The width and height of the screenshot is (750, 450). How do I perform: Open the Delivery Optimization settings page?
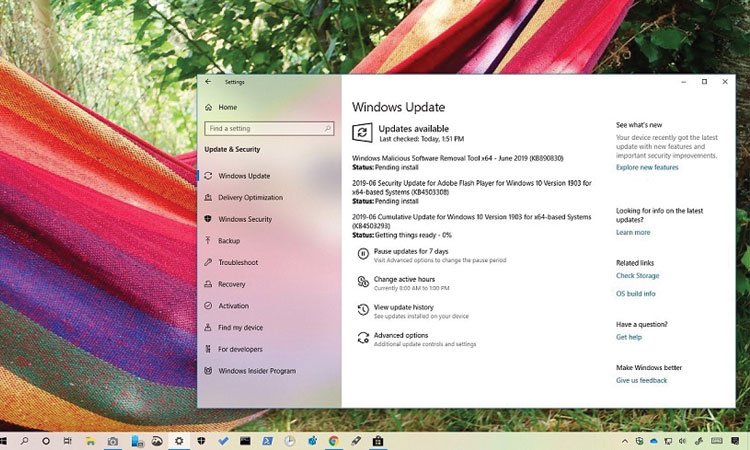250,197
